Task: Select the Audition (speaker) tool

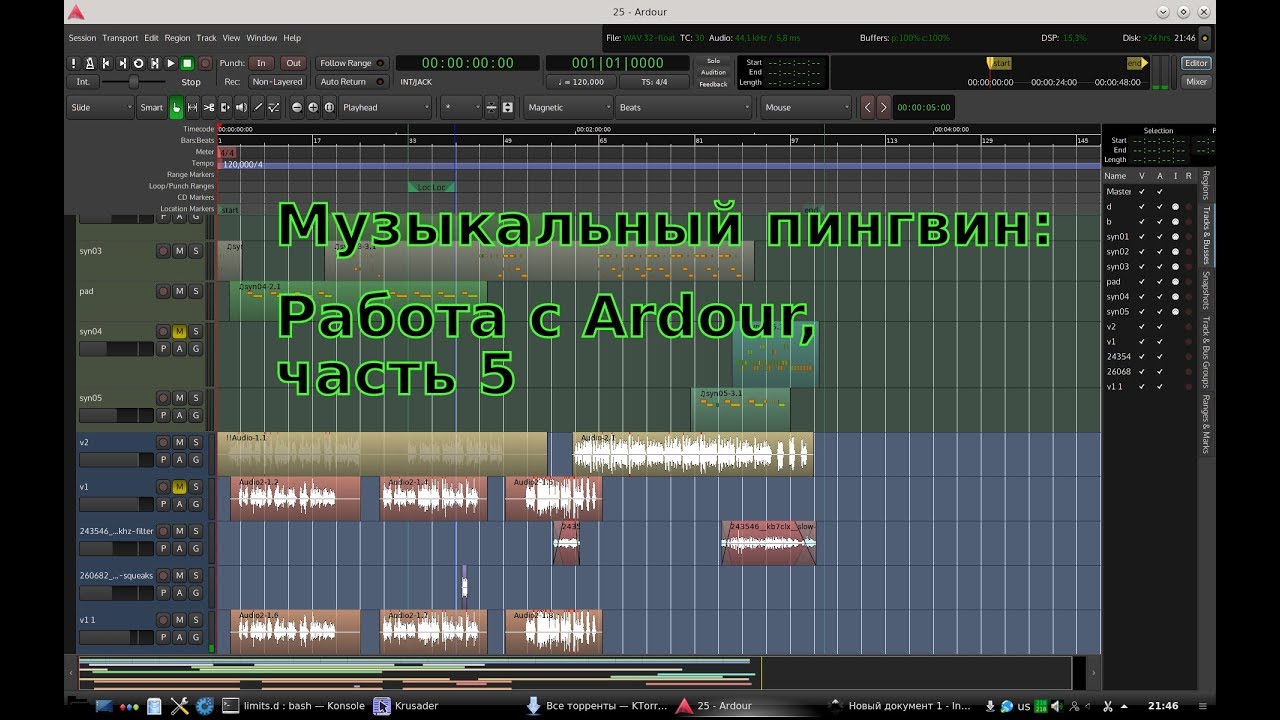Action: [x=240, y=107]
